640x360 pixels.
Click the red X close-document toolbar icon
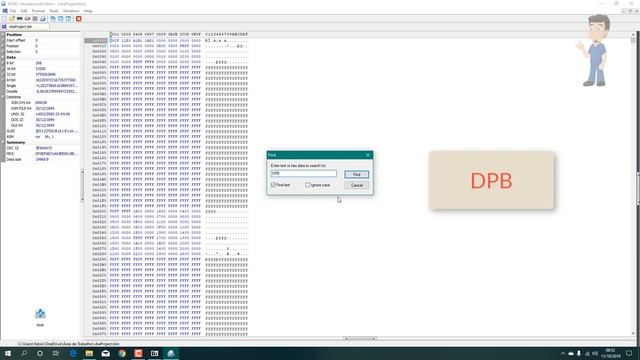[78, 19]
